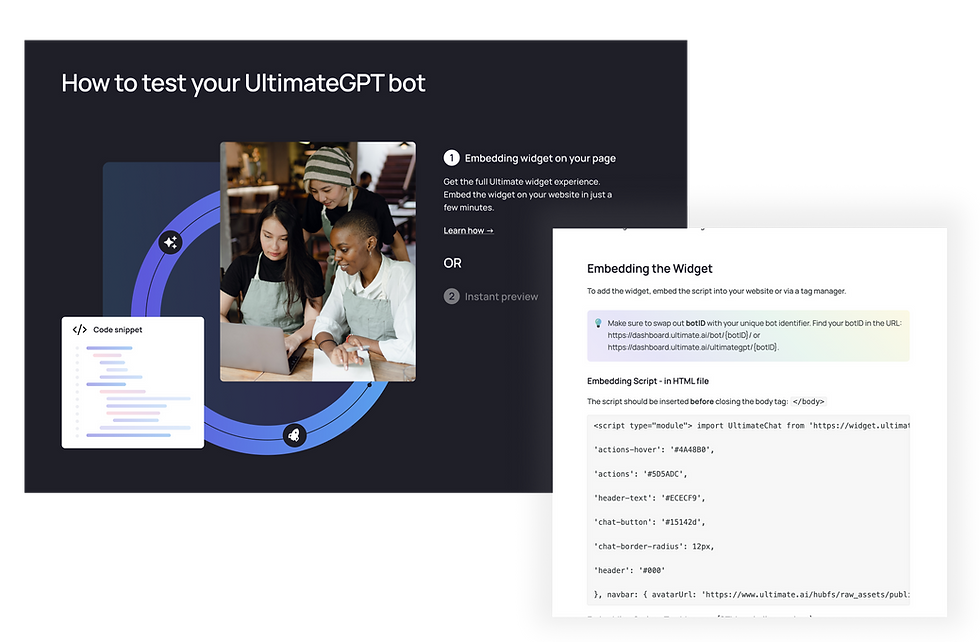Click 'To add the widget, embed the script' sentence
980x642 pixels.
coord(716,291)
